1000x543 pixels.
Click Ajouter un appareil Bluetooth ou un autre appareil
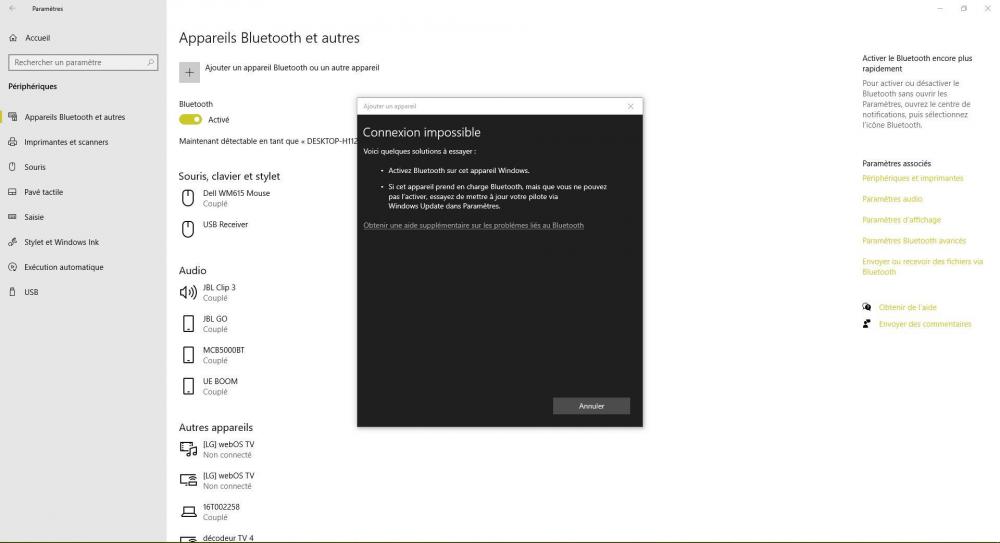(292, 68)
